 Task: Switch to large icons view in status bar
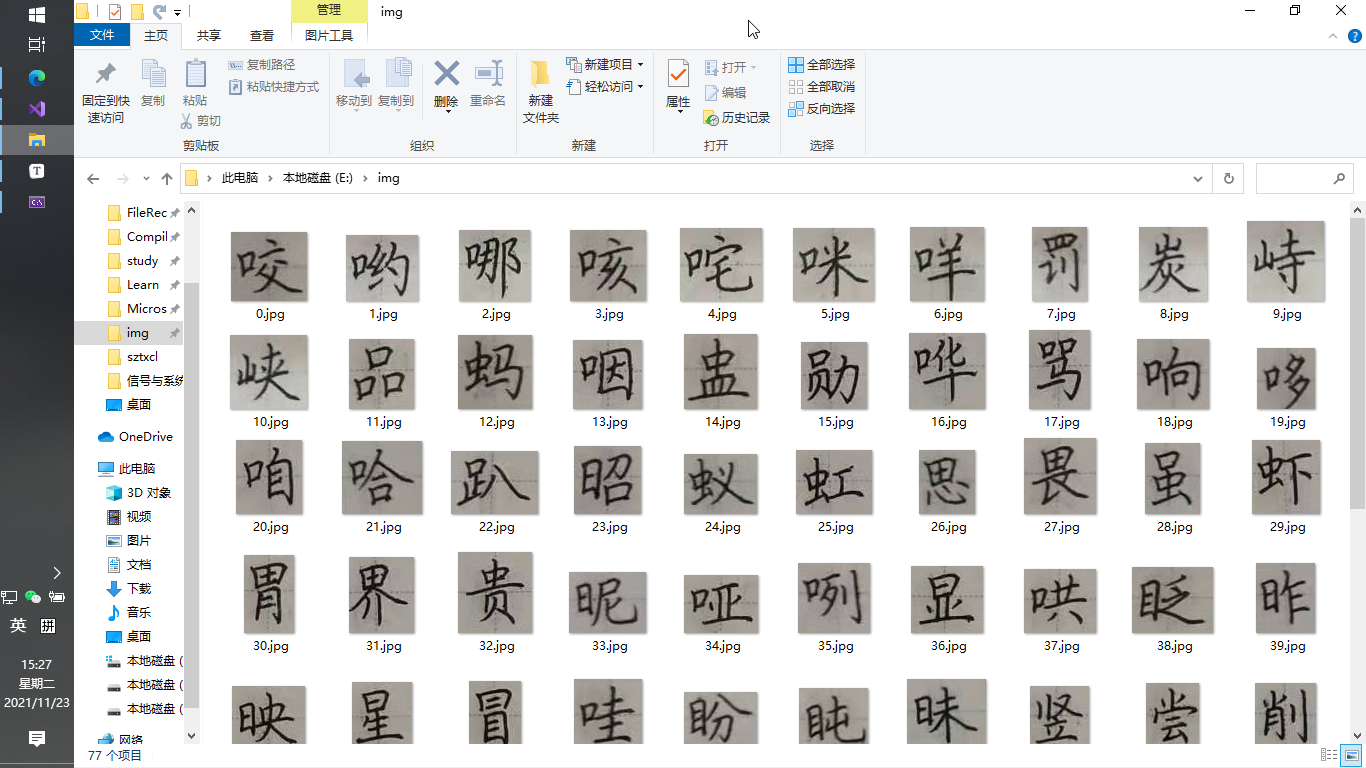1352,755
